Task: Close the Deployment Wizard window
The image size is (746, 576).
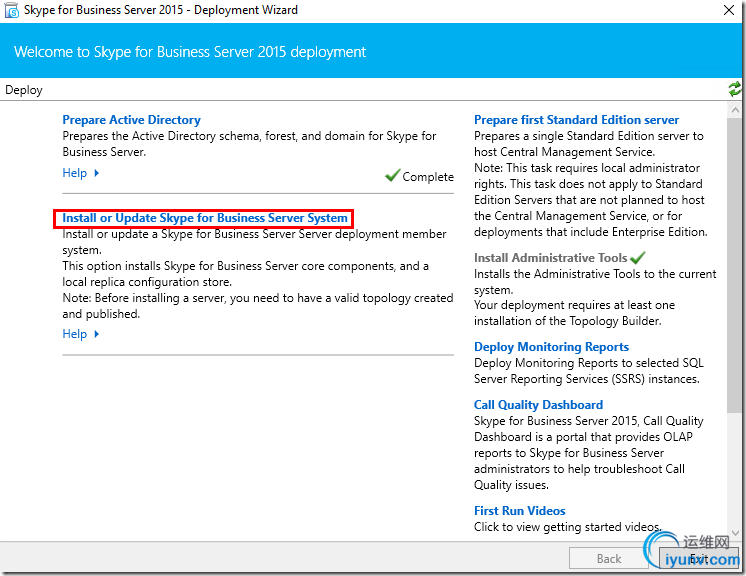Action: pos(728,10)
